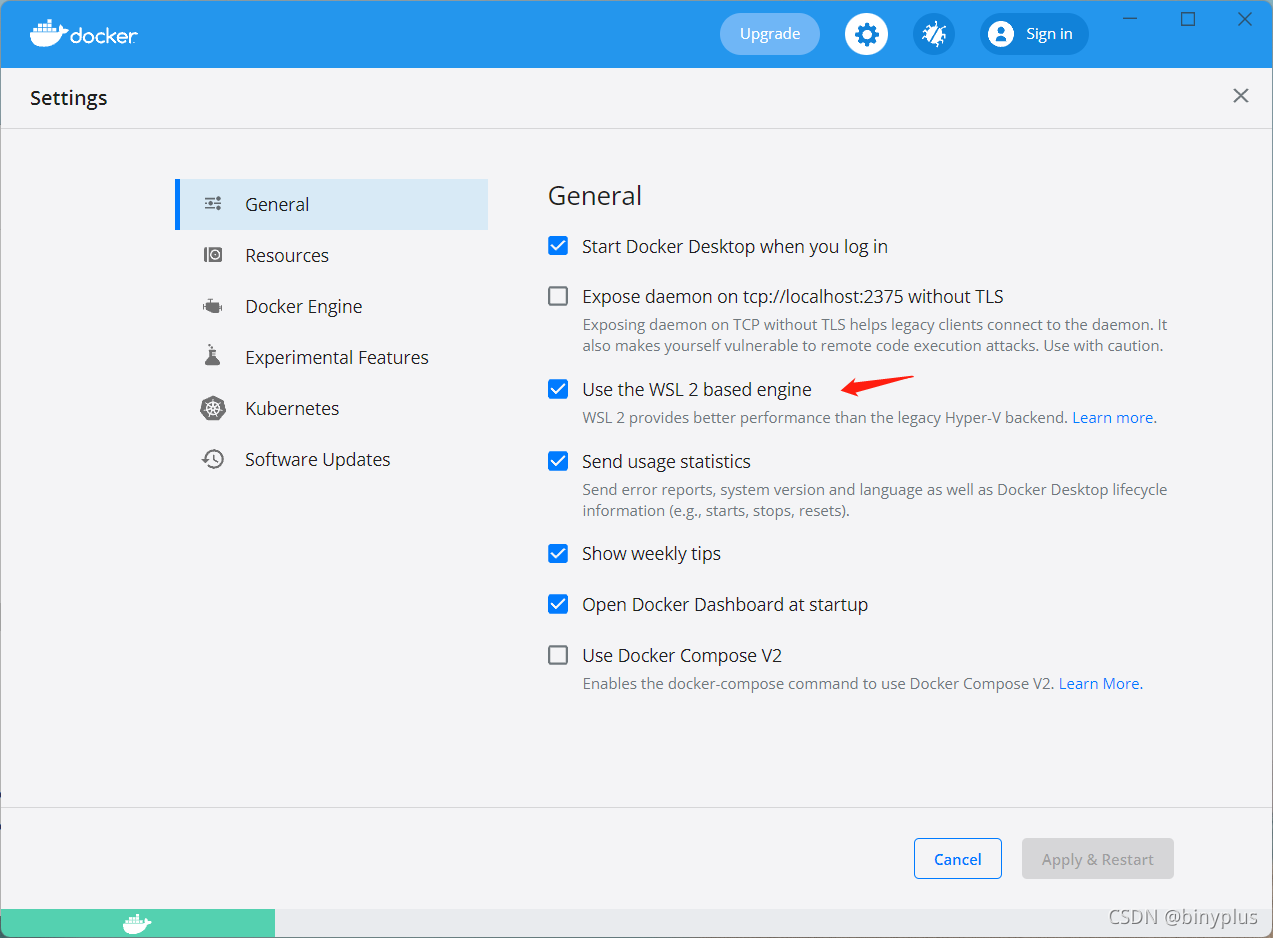Go to Kubernetes settings
The width and height of the screenshot is (1273, 938).
pyautogui.click(x=331, y=408)
